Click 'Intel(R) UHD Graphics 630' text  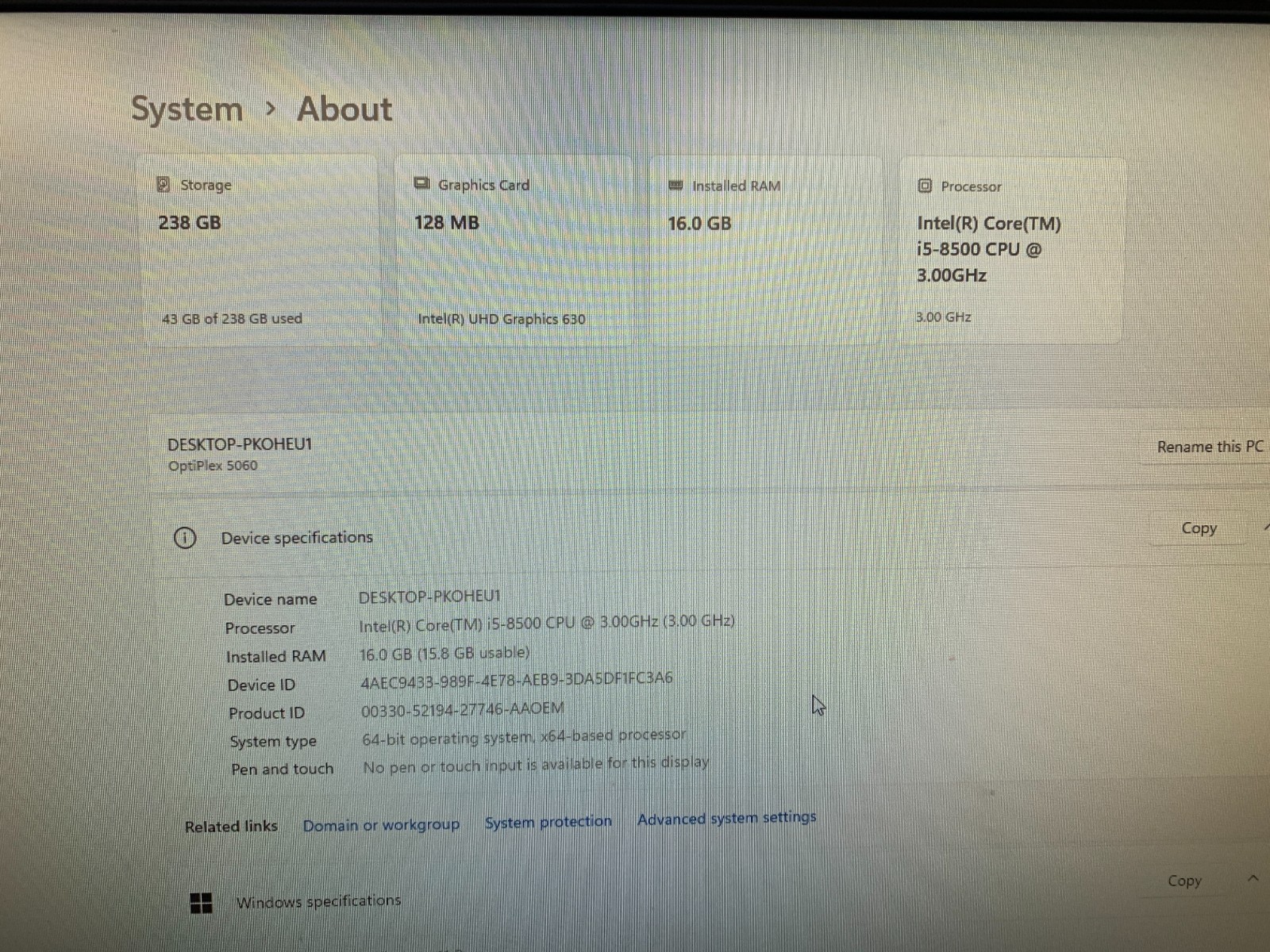(x=502, y=319)
